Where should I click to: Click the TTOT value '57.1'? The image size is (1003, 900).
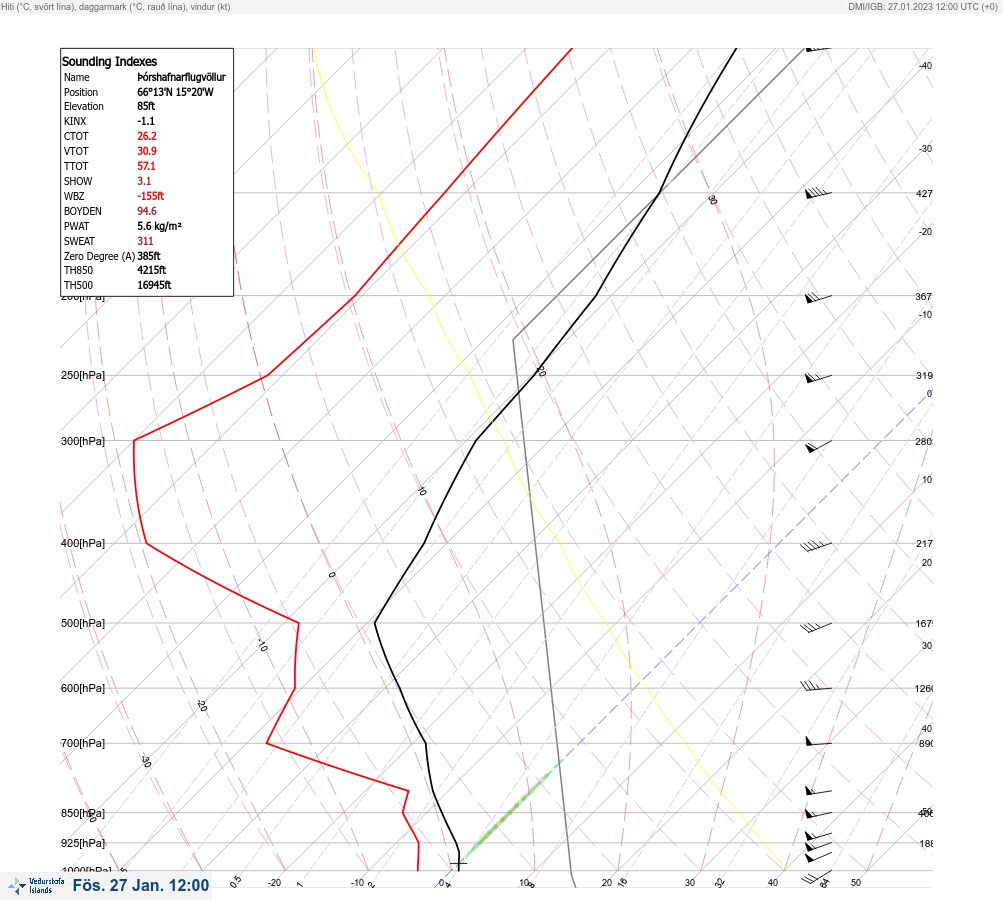[146, 166]
